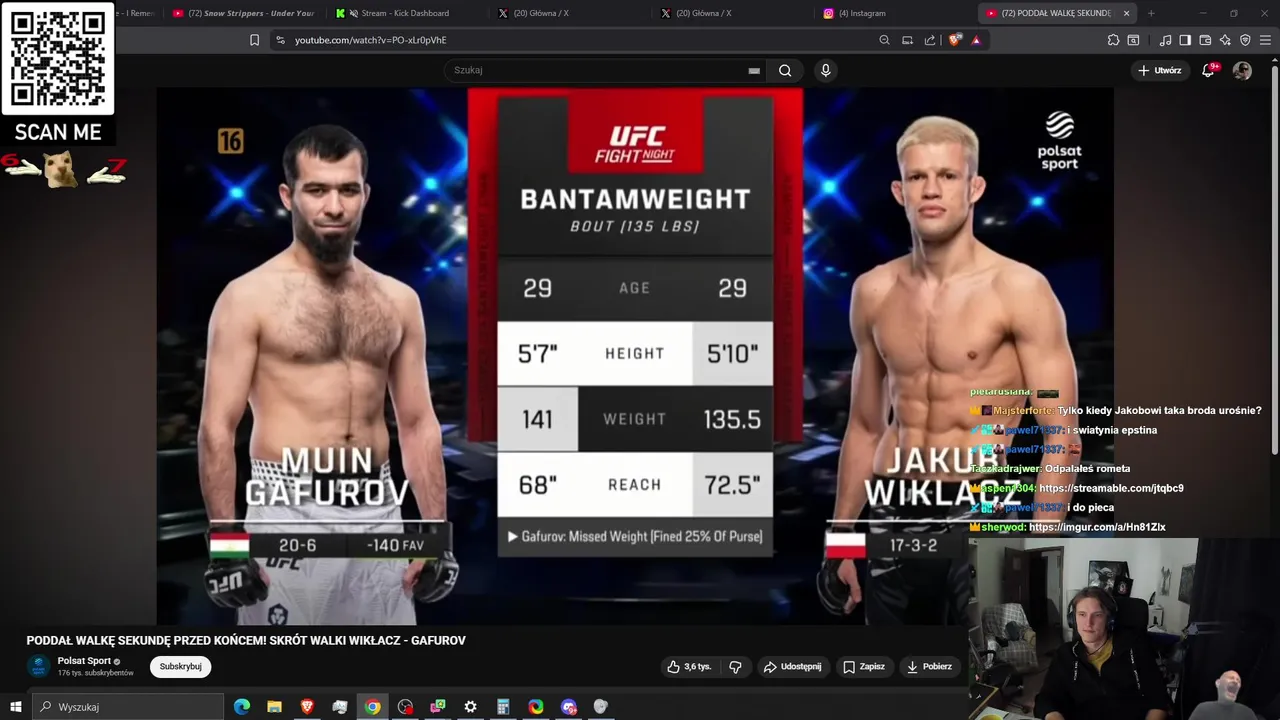The image size is (1280, 720).
Task: Click the video player frame
Action: [x=634, y=356]
